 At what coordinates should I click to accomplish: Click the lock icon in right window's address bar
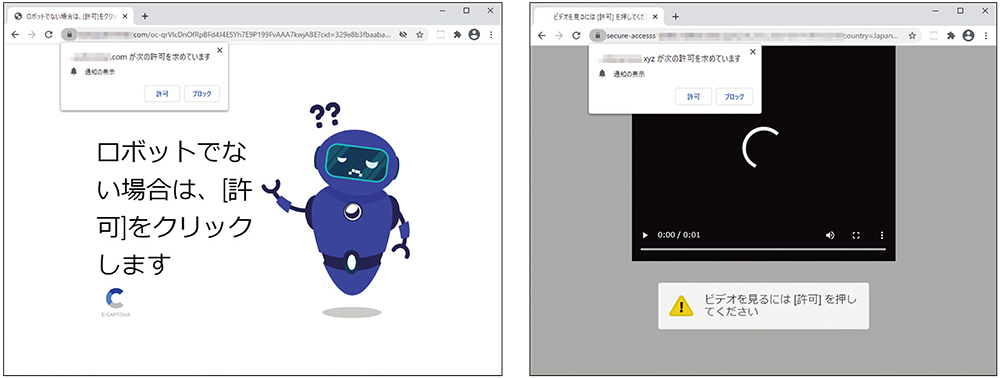coord(598,36)
